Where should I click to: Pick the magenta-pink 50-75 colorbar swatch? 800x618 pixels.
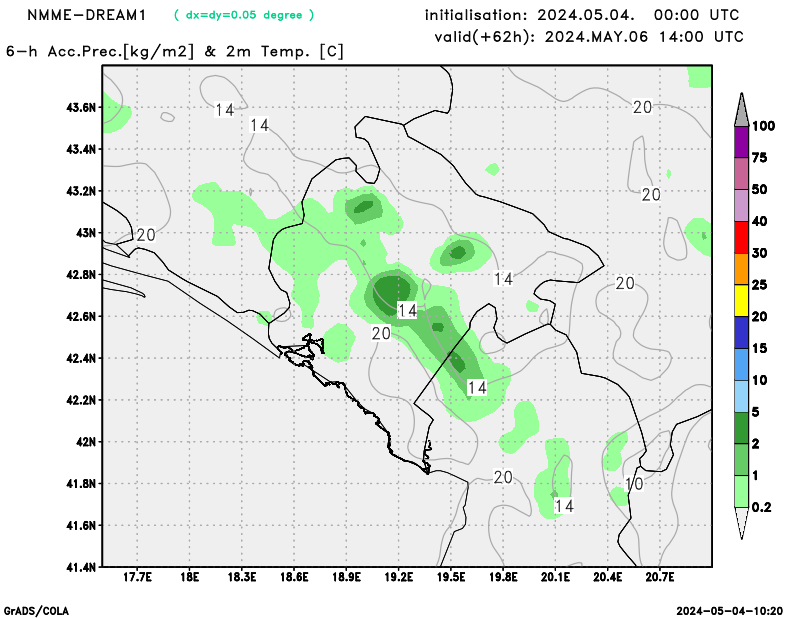click(741, 174)
